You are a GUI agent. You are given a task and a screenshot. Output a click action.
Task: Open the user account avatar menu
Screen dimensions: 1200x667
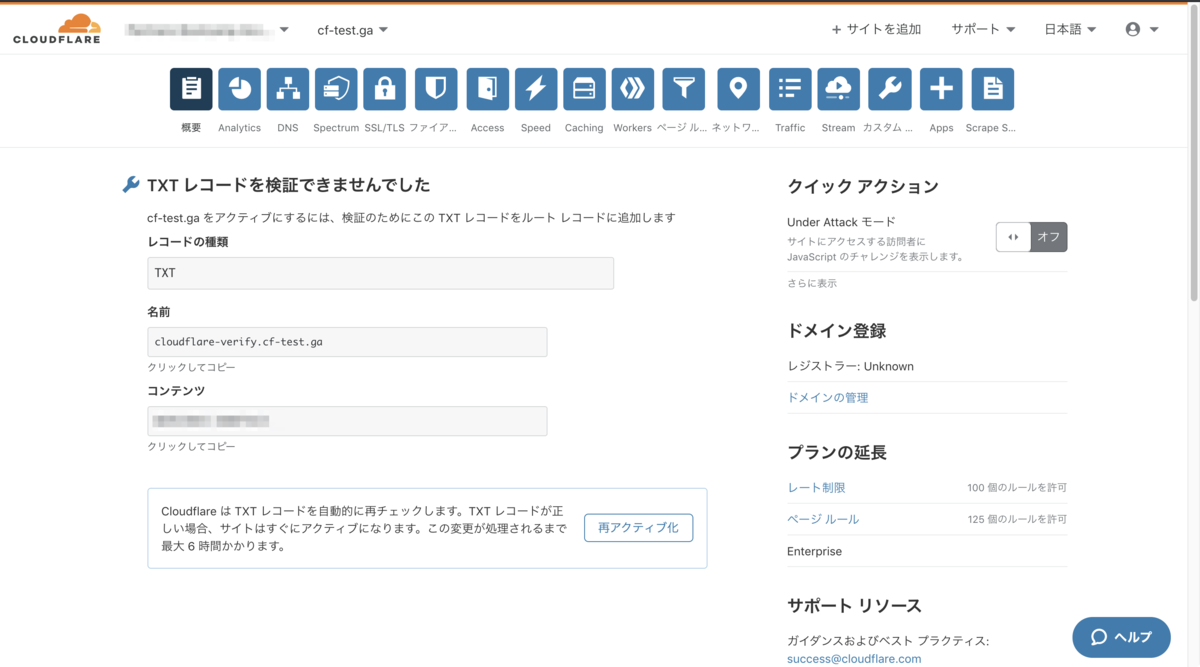tap(1142, 30)
